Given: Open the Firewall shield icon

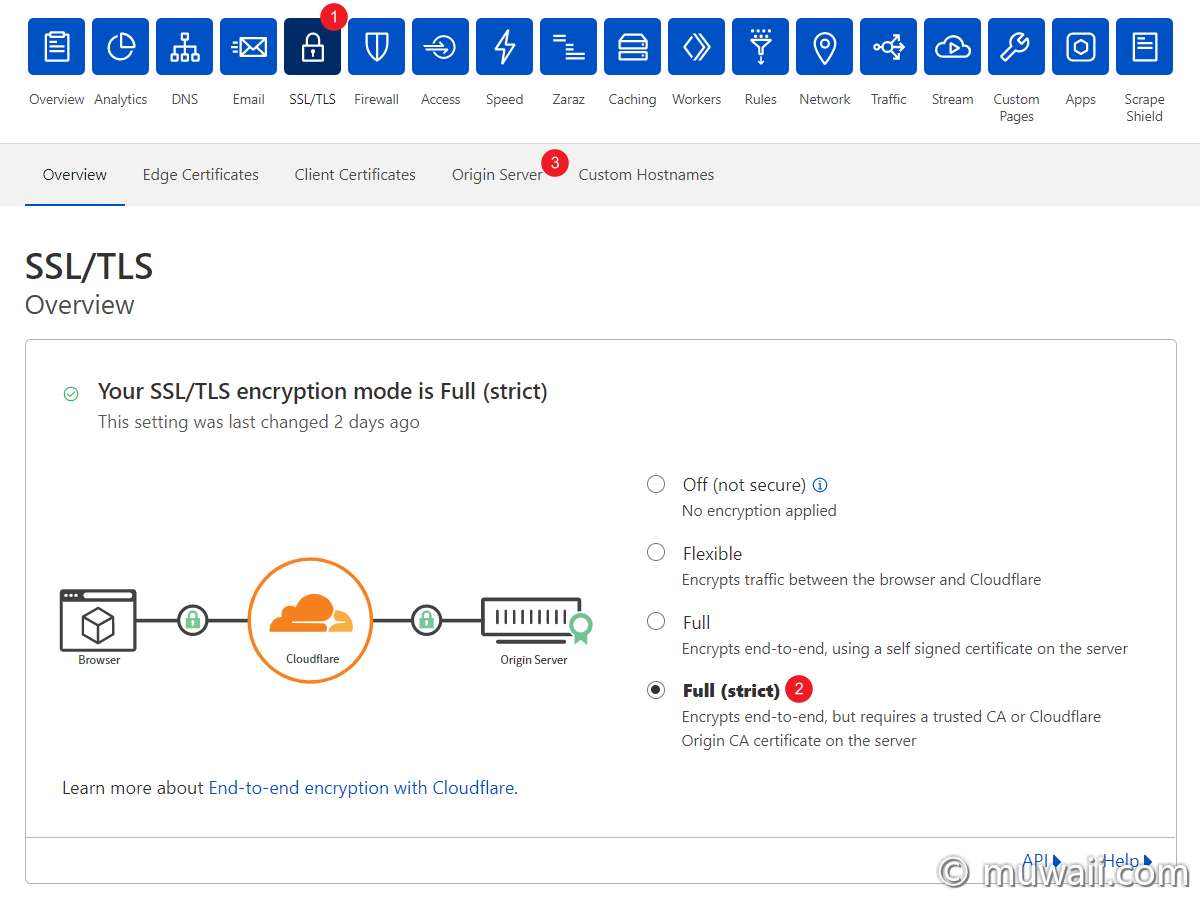Looking at the screenshot, I should coord(377,47).
